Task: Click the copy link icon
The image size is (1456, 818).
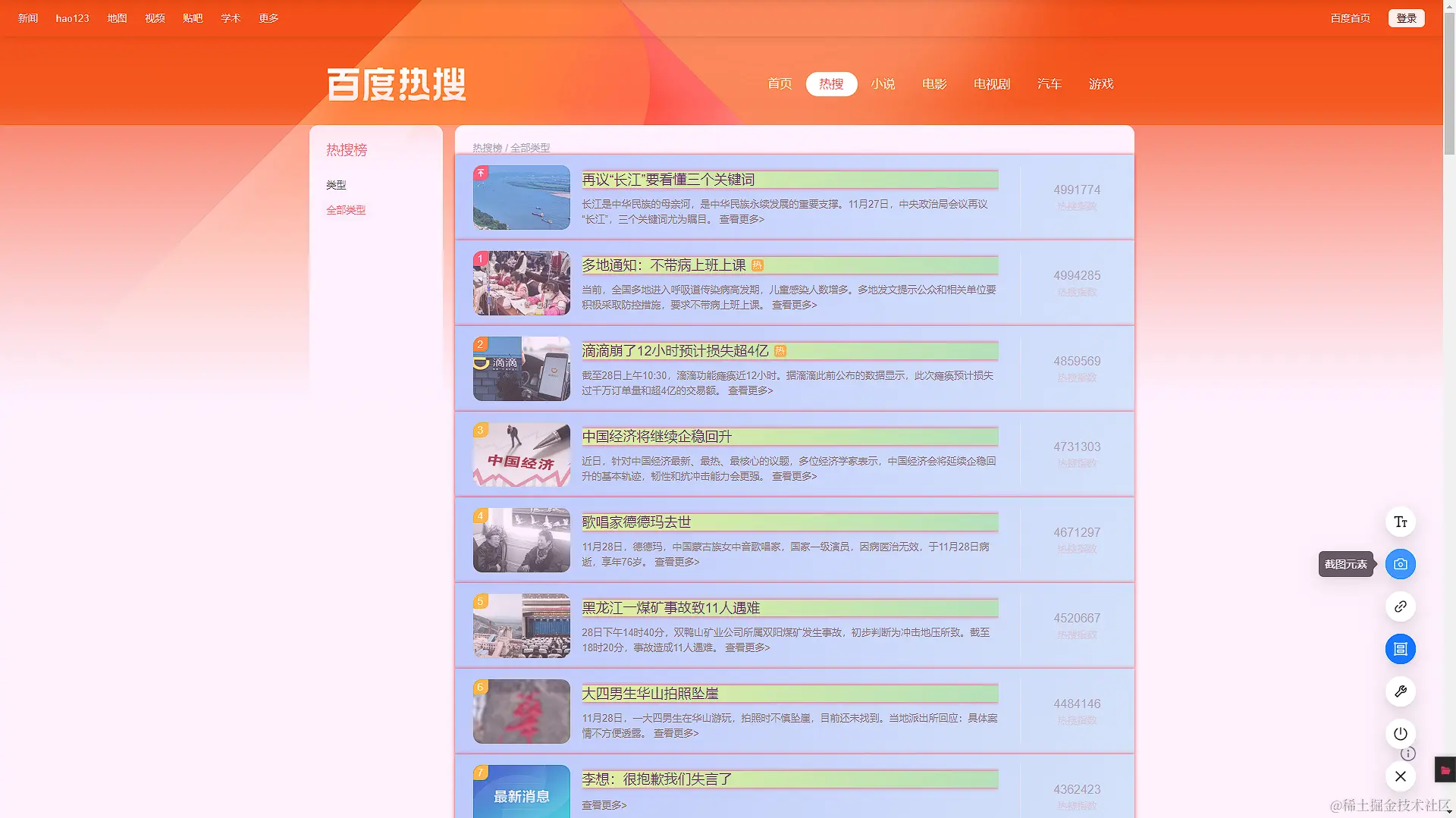Action: click(1400, 606)
